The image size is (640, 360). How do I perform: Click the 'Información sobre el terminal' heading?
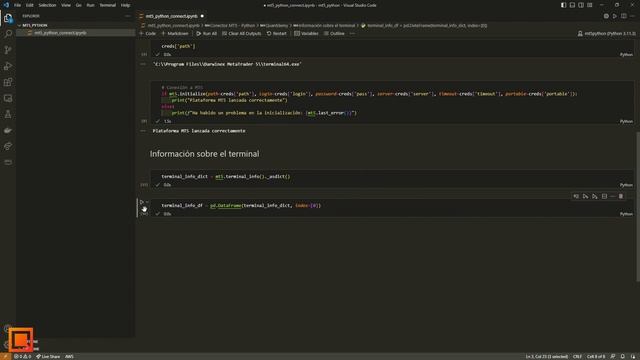pos(204,154)
